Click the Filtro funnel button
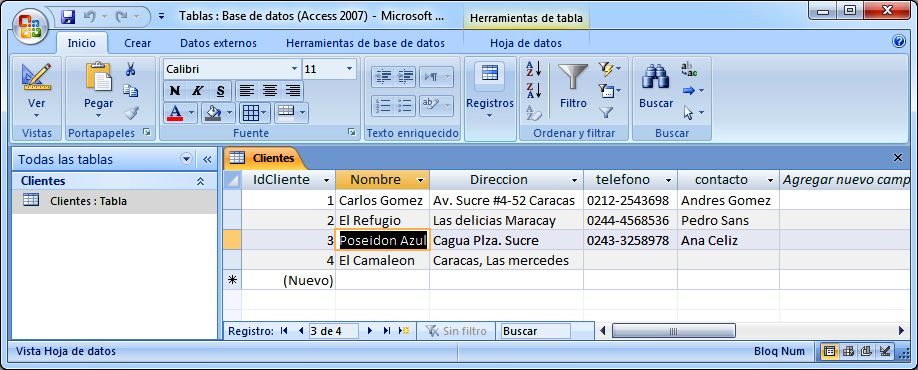This screenshot has width=918, height=370. (x=573, y=85)
